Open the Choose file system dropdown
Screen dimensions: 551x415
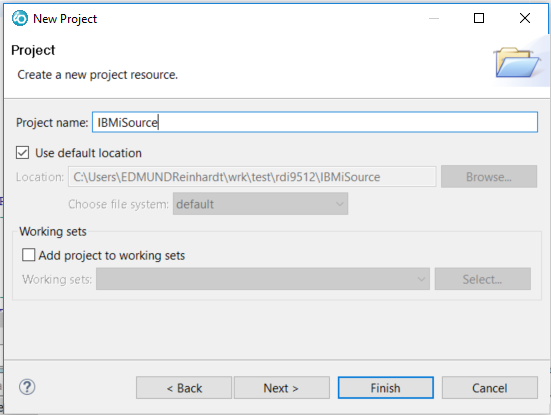coord(260,204)
